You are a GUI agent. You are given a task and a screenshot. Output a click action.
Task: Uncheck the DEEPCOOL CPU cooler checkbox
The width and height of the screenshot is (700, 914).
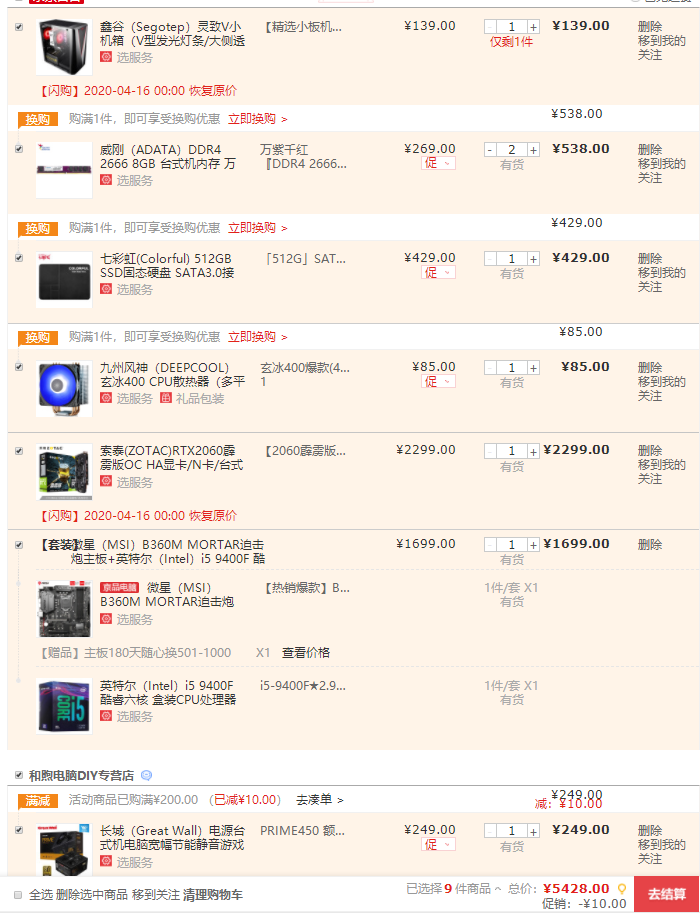click(x=19, y=367)
